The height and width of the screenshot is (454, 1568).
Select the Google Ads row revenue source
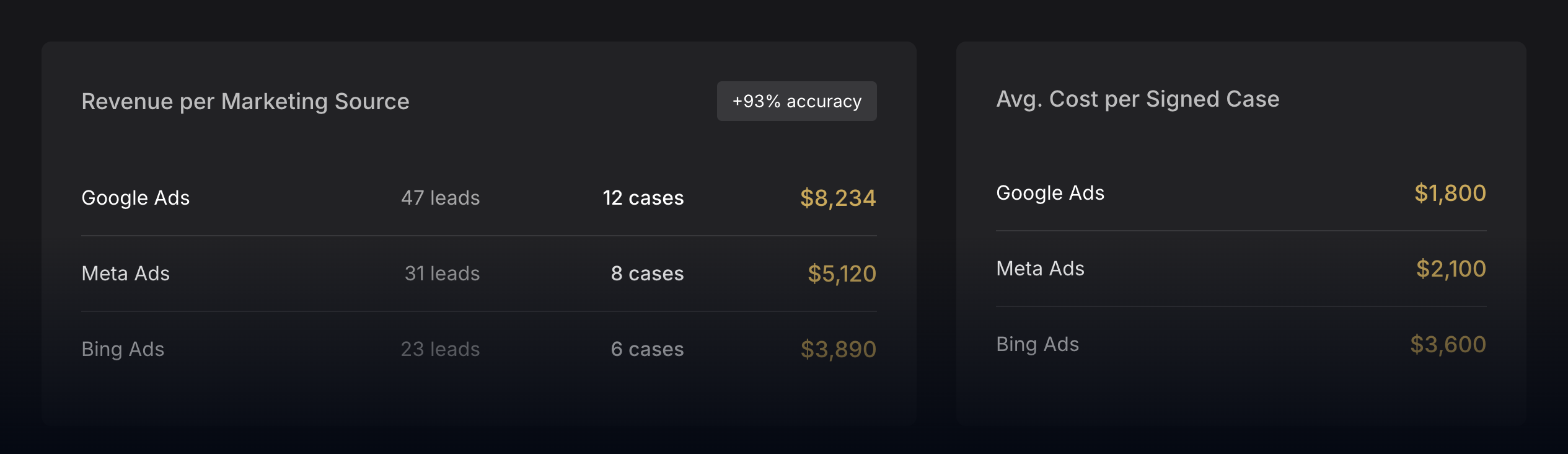136,198
